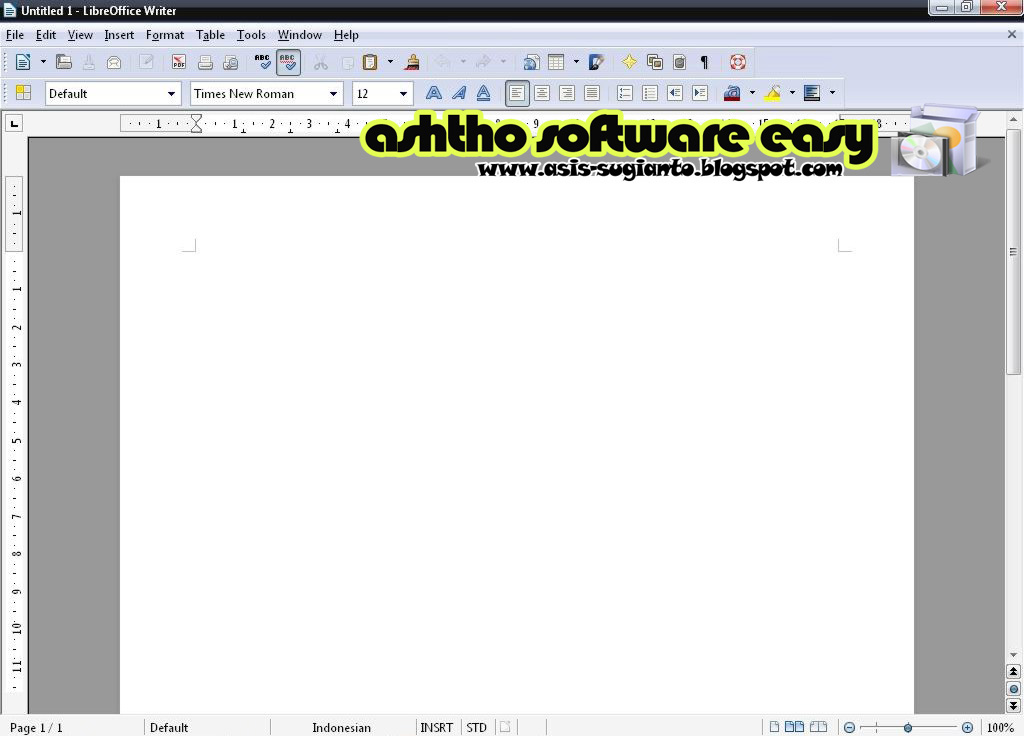Apply Underline formatting underlined A
The width and height of the screenshot is (1024, 736).
(483, 93)
